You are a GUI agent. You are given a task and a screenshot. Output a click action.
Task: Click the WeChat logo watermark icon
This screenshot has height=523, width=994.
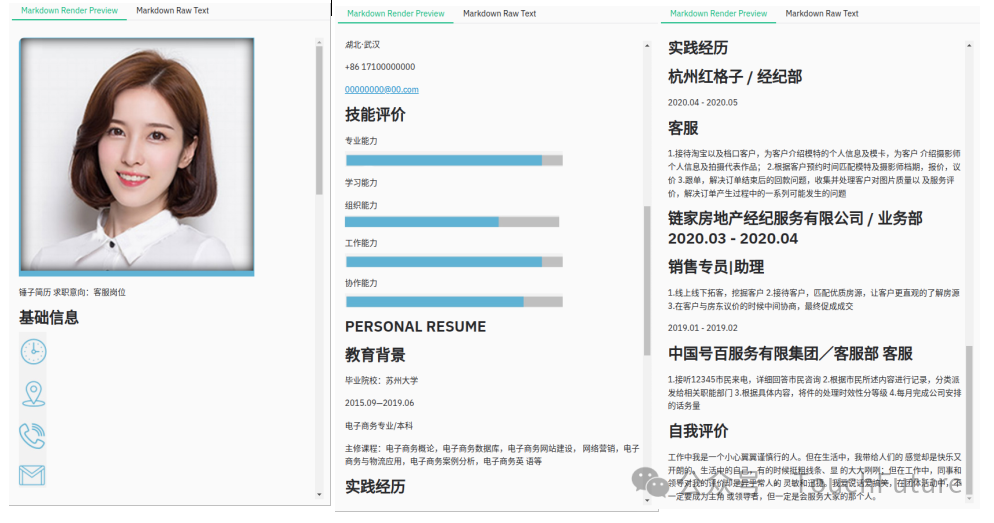[658, 484]
